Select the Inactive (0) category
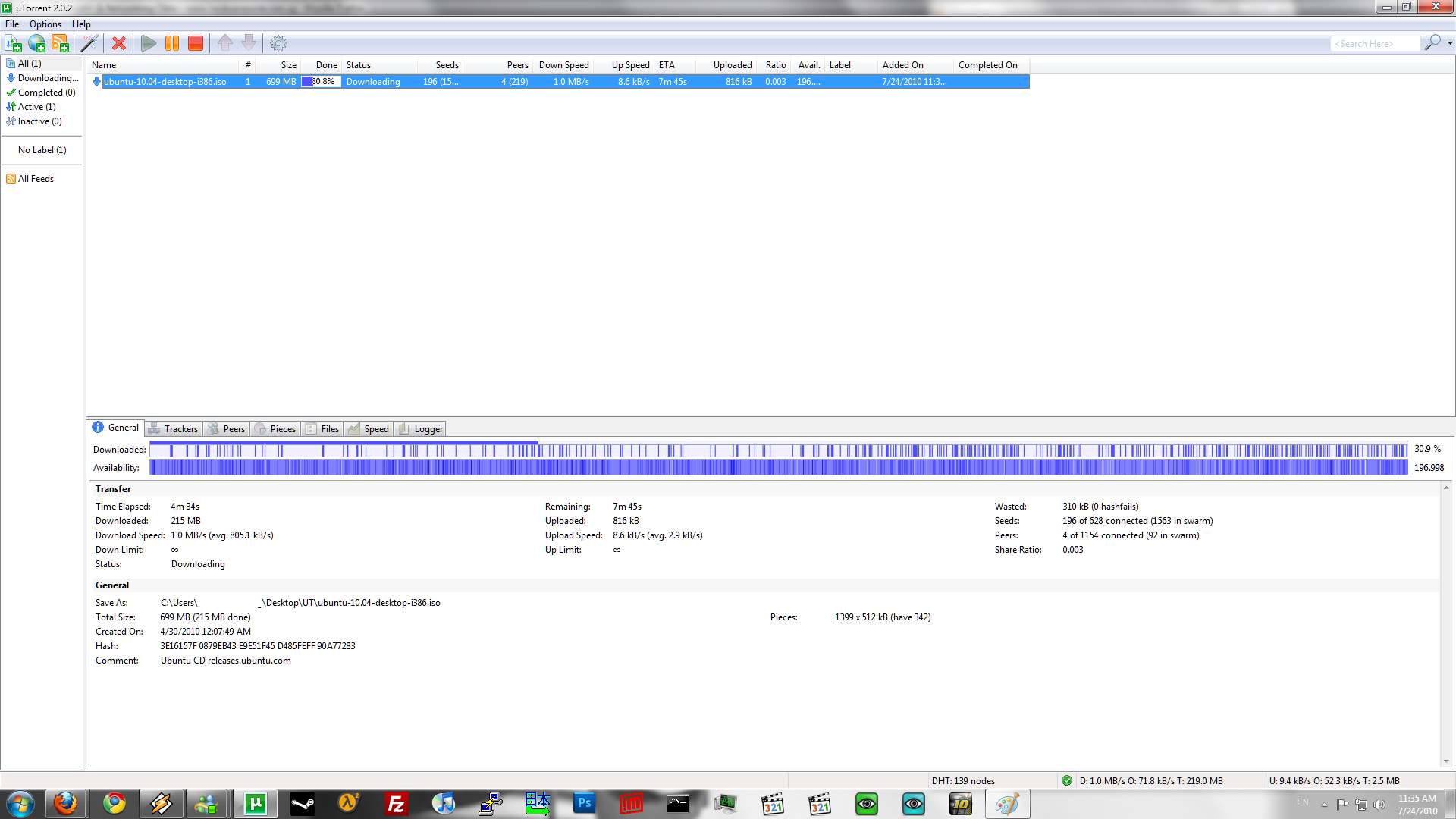The image size is (1456, 819). tap(34, 121)
